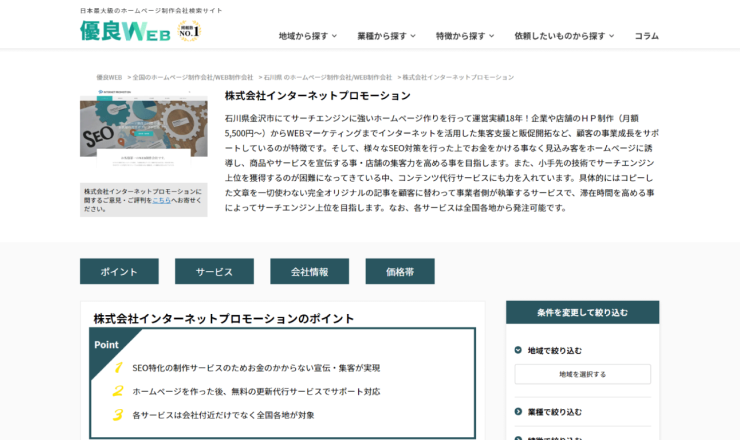This screenshot has width=740, height=440.
Task: Open the 地域から探す dropdown menu
Action: [308, 36]
